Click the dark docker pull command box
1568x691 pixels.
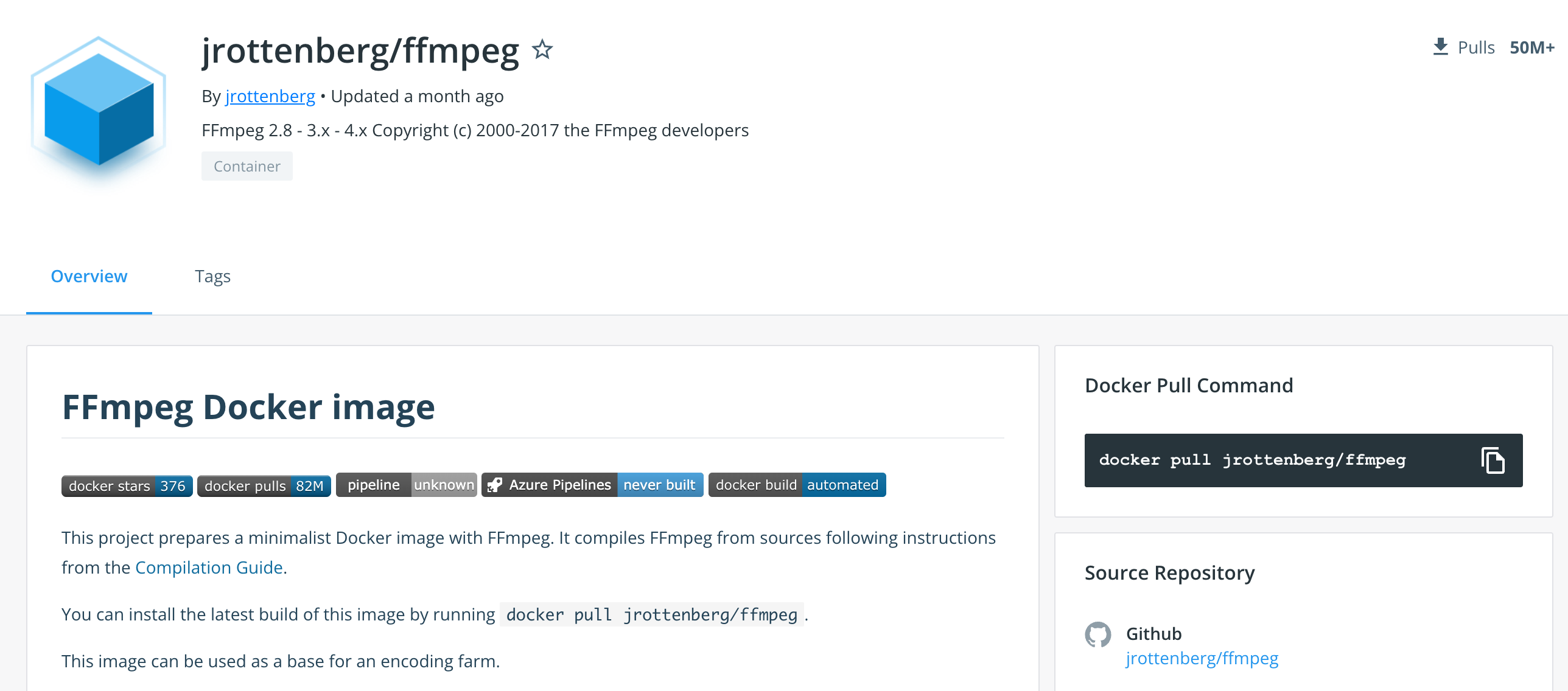click(1252, 460)
